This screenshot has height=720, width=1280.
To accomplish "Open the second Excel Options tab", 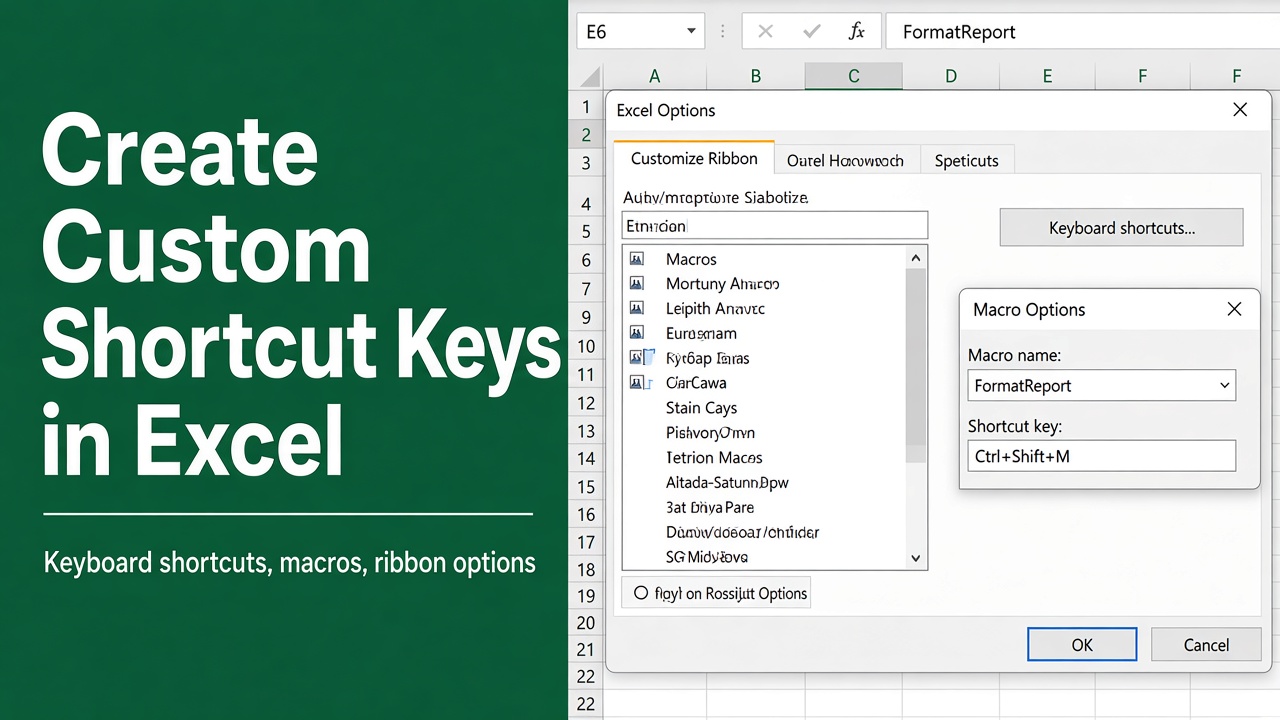I will [845, 160].
